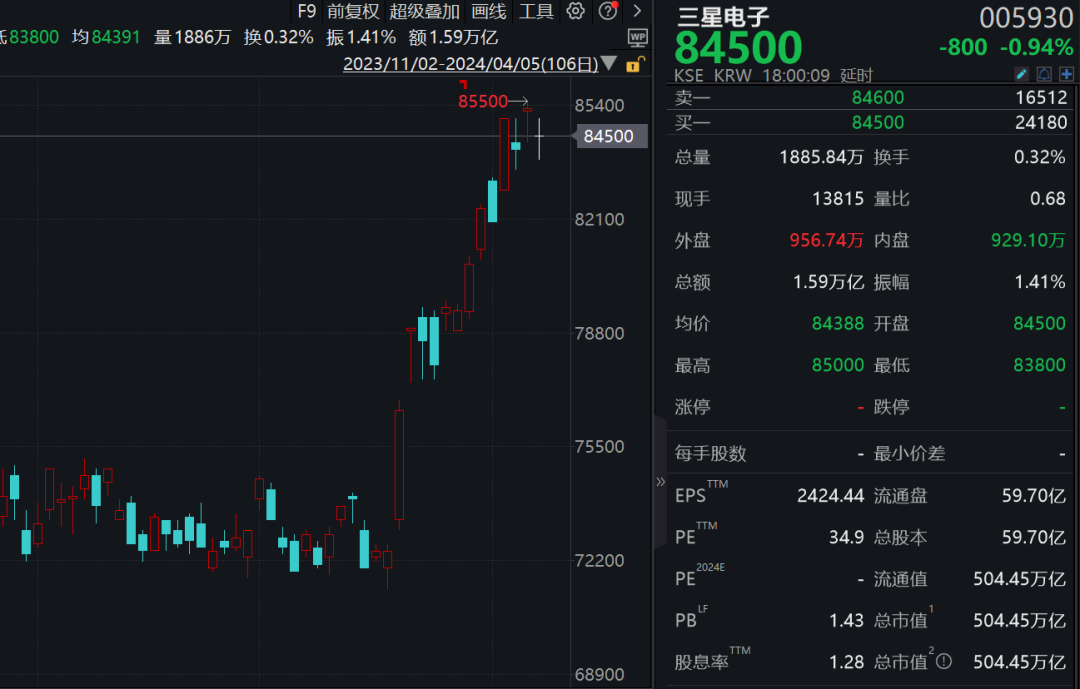Collapse the quote panel with double-arrow handle

[660, 482]
